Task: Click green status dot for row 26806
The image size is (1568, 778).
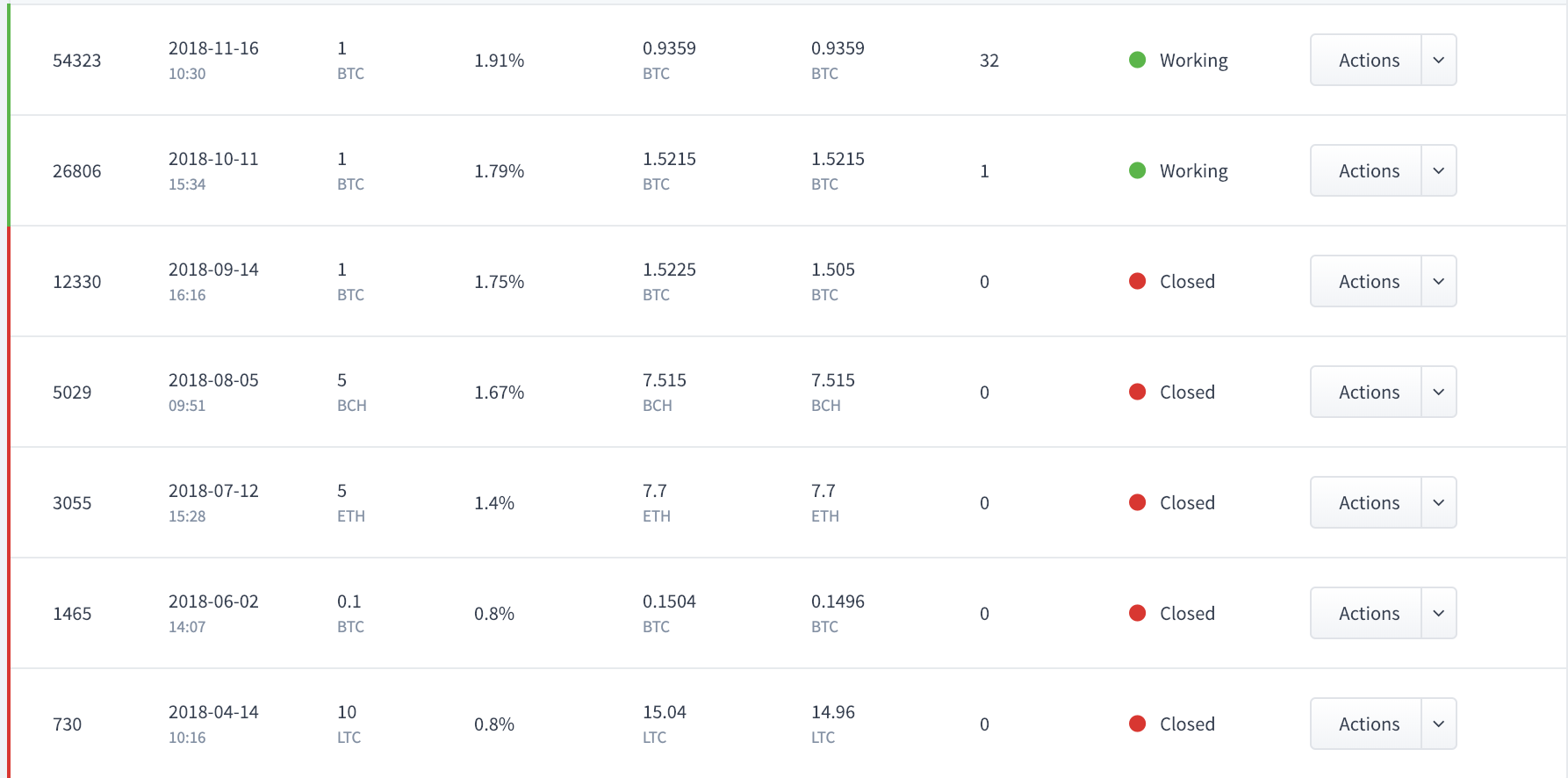Action: point(1137,170)
